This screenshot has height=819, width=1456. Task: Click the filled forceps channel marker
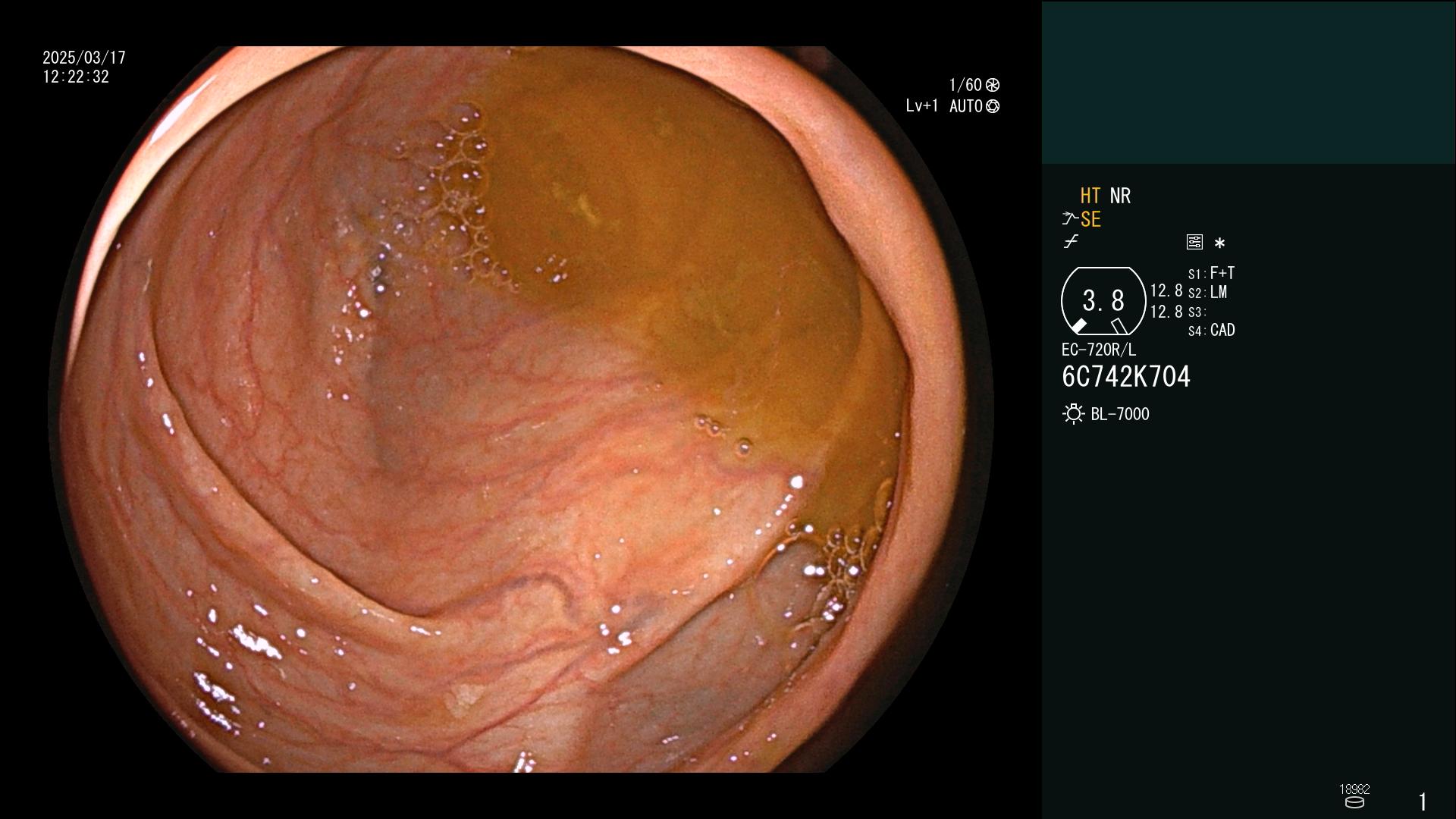pyautogui.click(x=1078, y=326)
